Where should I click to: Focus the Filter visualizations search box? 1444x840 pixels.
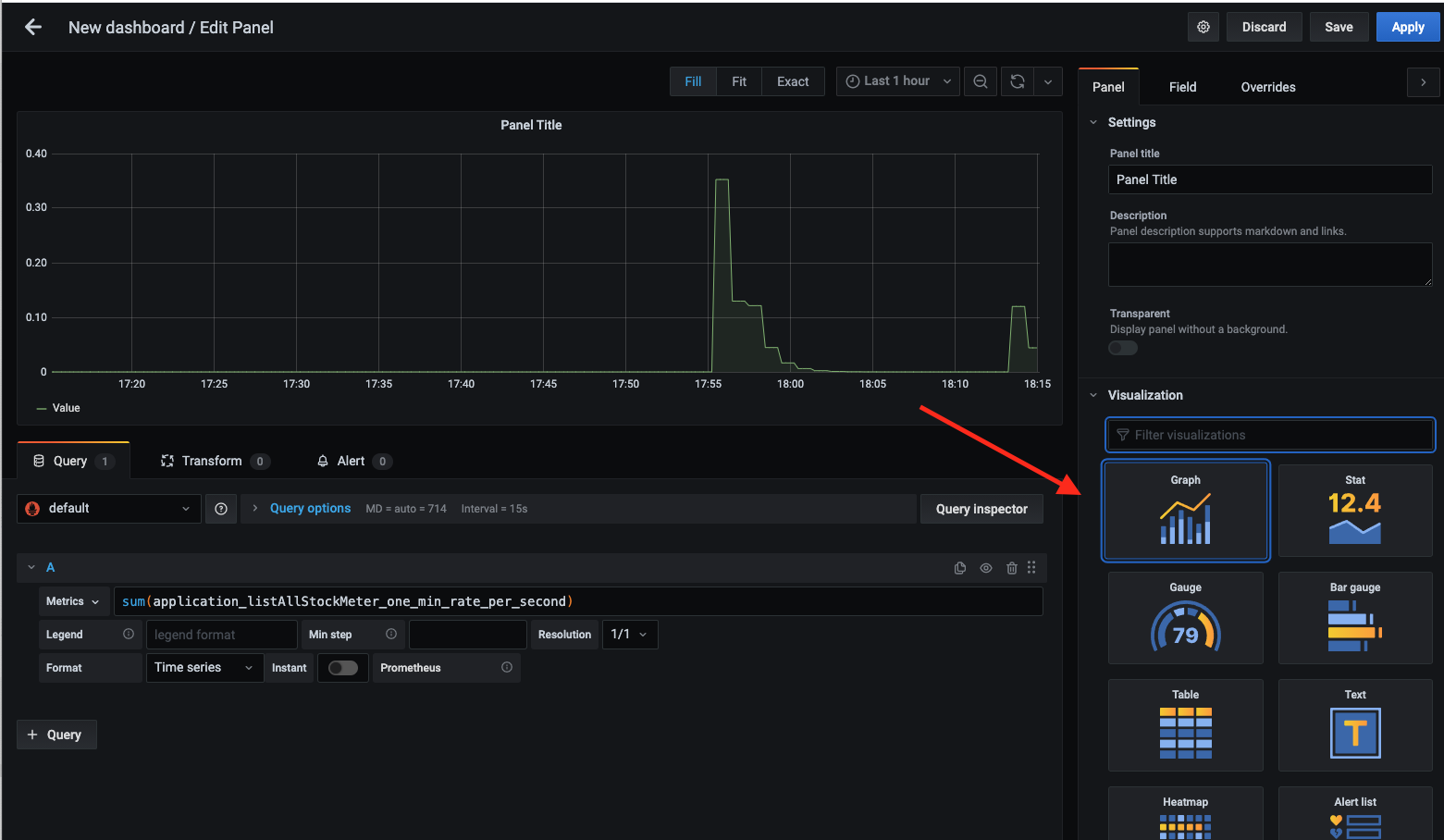click(x=1270, y=435)
